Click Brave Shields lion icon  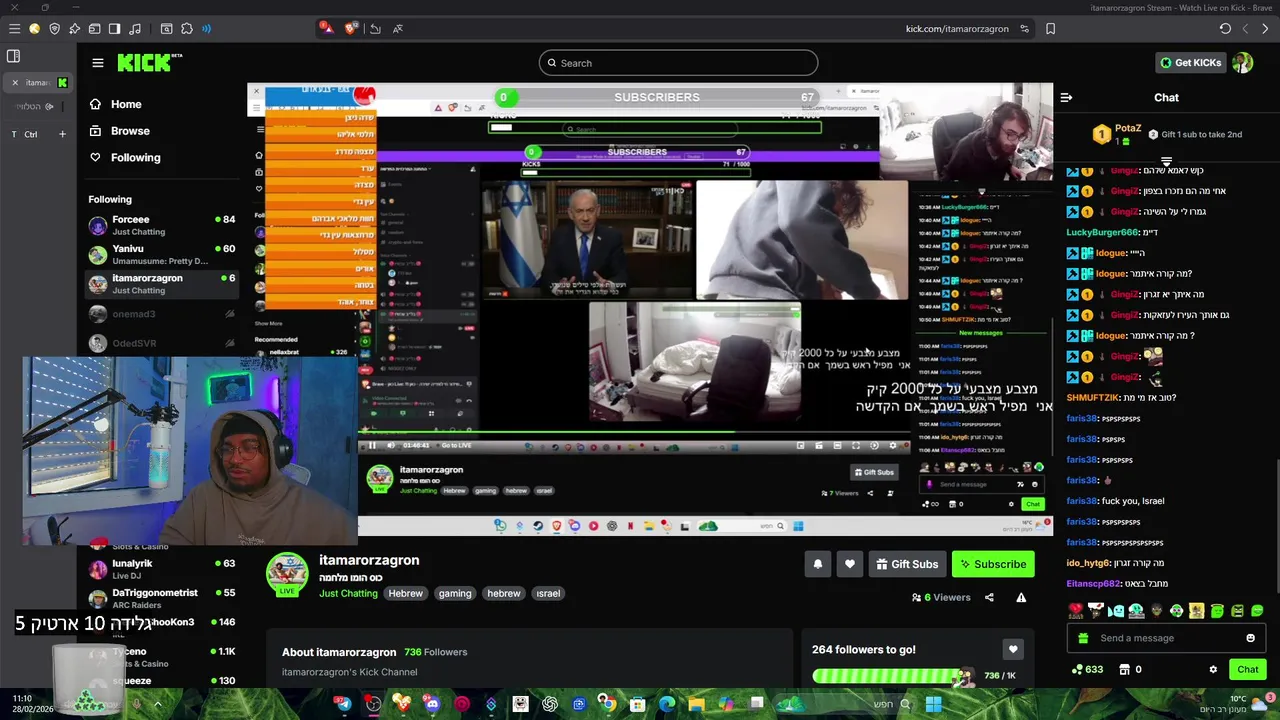pyautogui.click(x=350, y=29)
